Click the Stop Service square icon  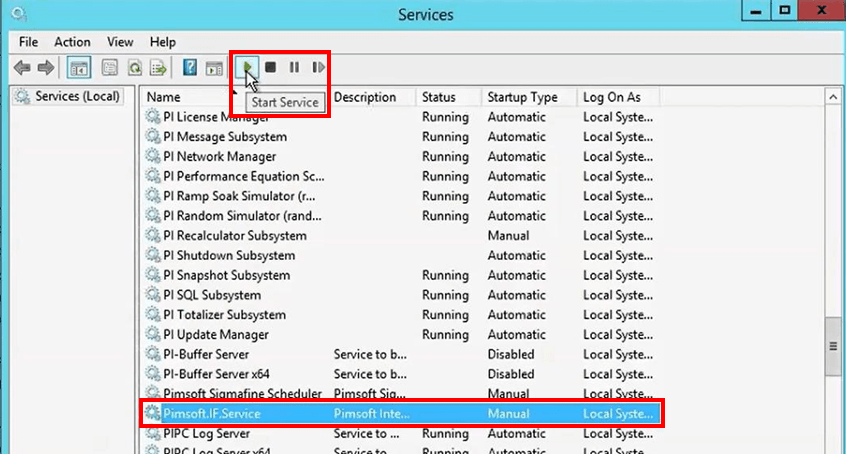(x=271, y=67)
